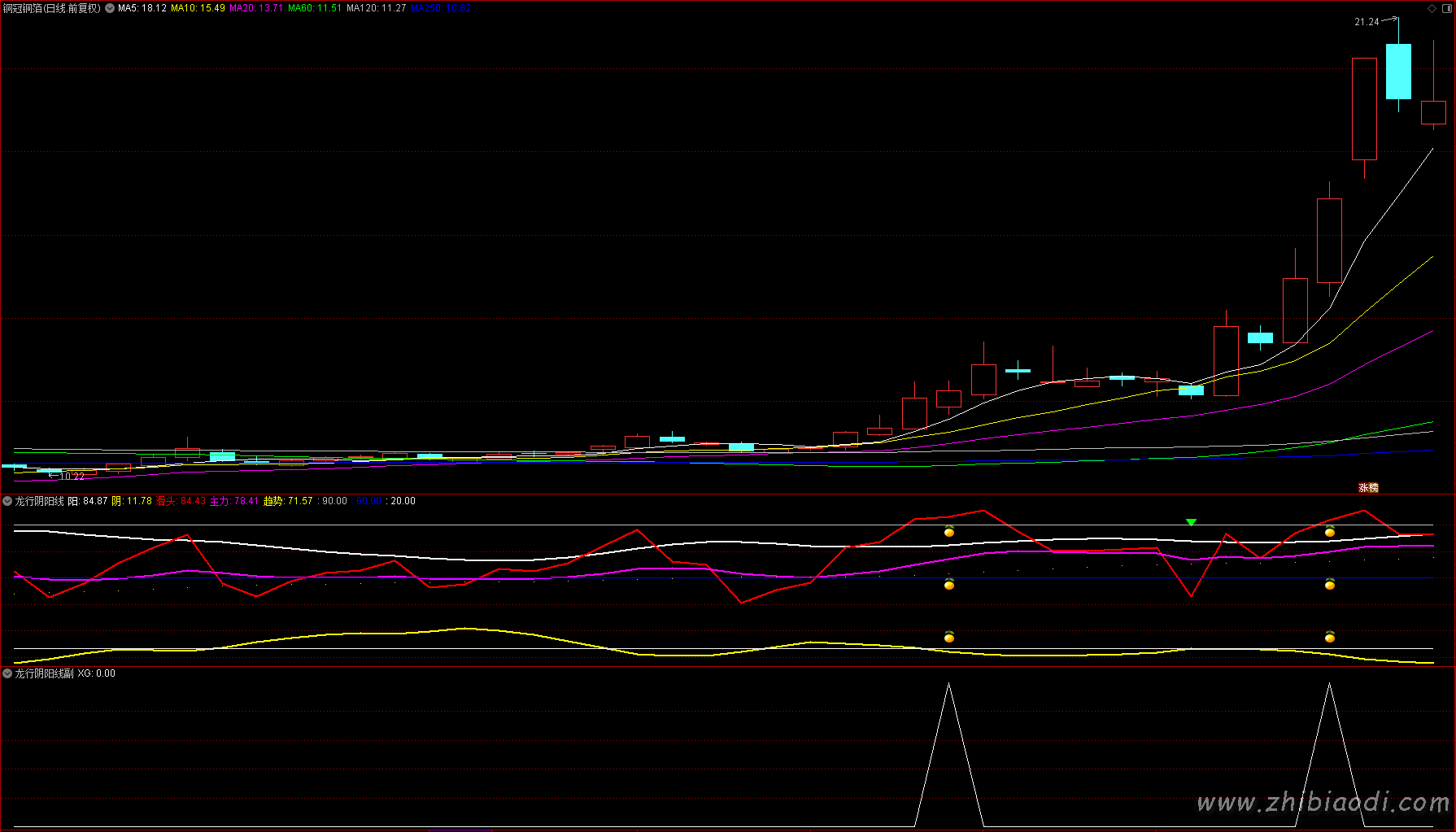Toggle the side panel icon at top right
The height and width of the screenshot is (832, 1456).
[x=1446, y=8]
